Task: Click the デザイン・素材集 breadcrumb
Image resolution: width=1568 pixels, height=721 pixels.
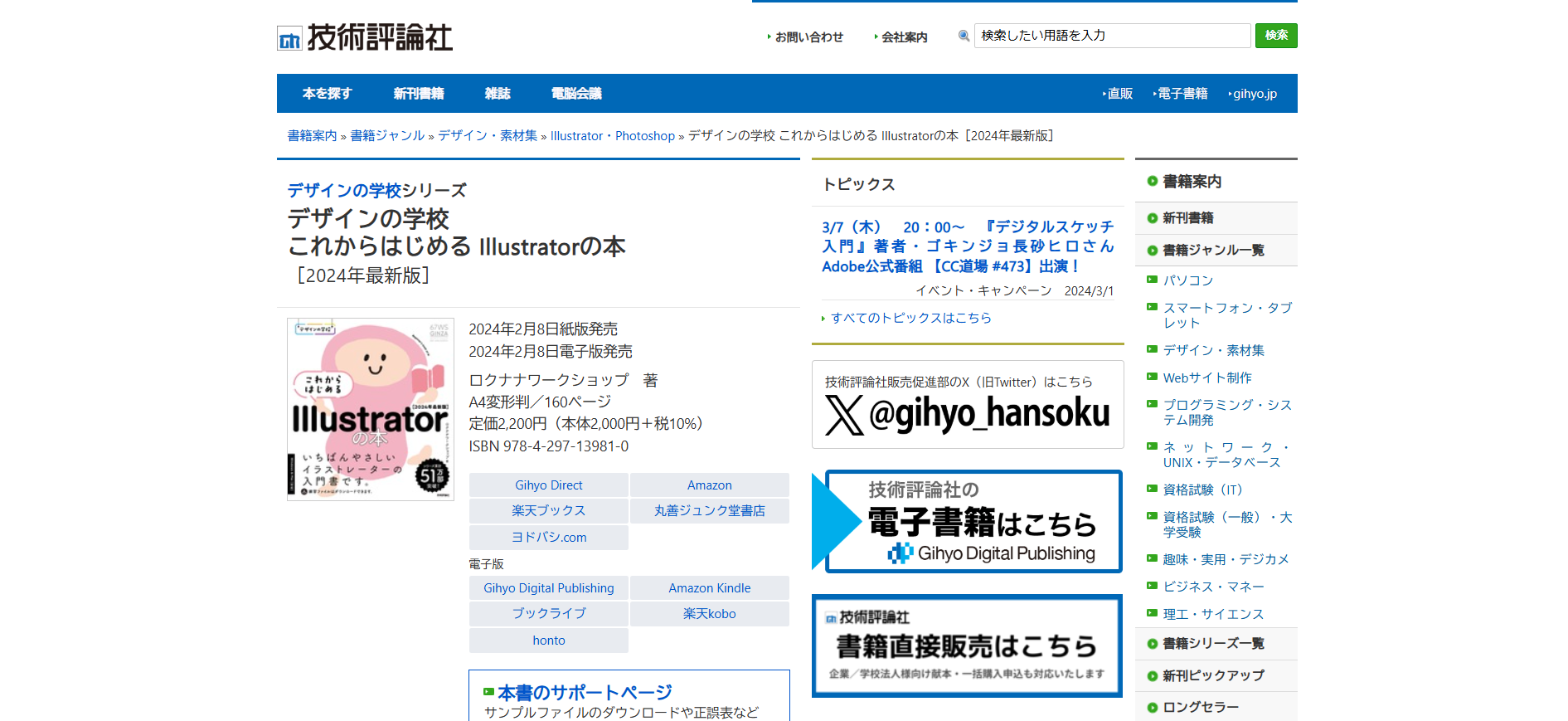Action: pyautogui.click(x=488, y=136)
